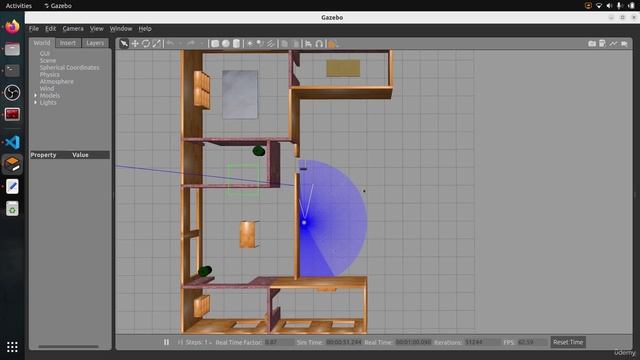
Task: Open Firefox from the dock
Action: (x=12, y=27)
